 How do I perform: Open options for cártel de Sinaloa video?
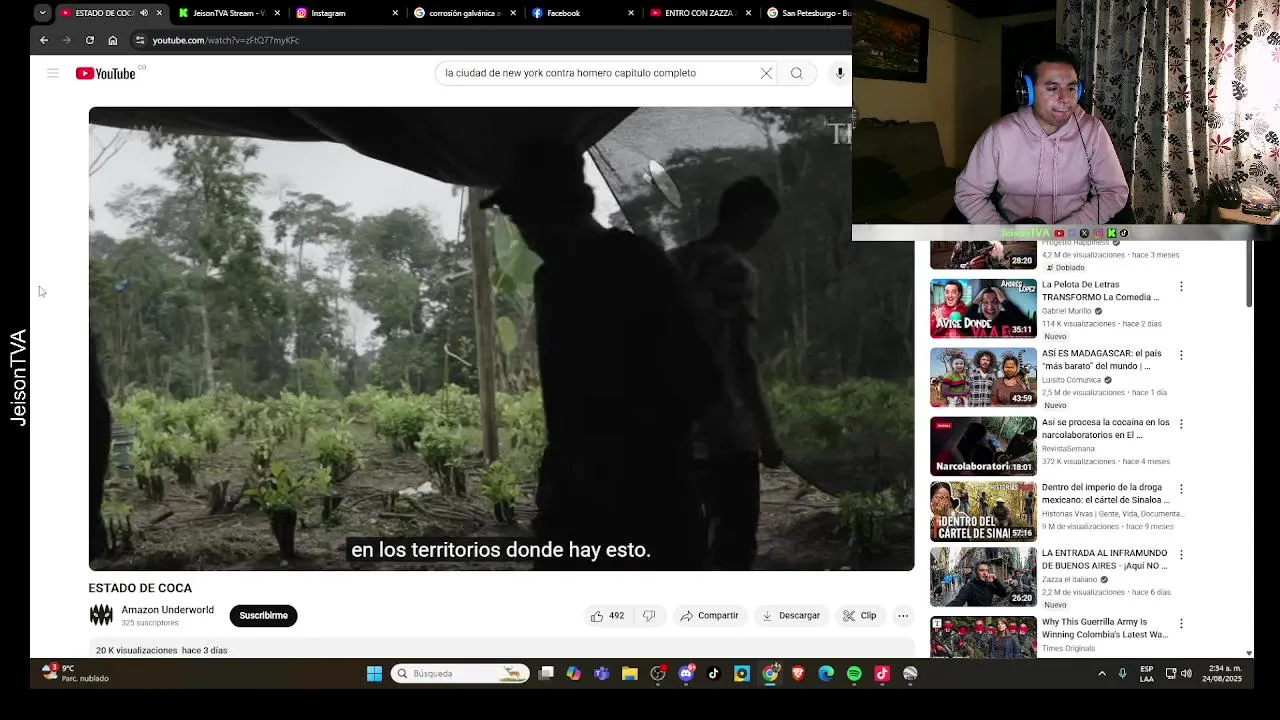1181,489
